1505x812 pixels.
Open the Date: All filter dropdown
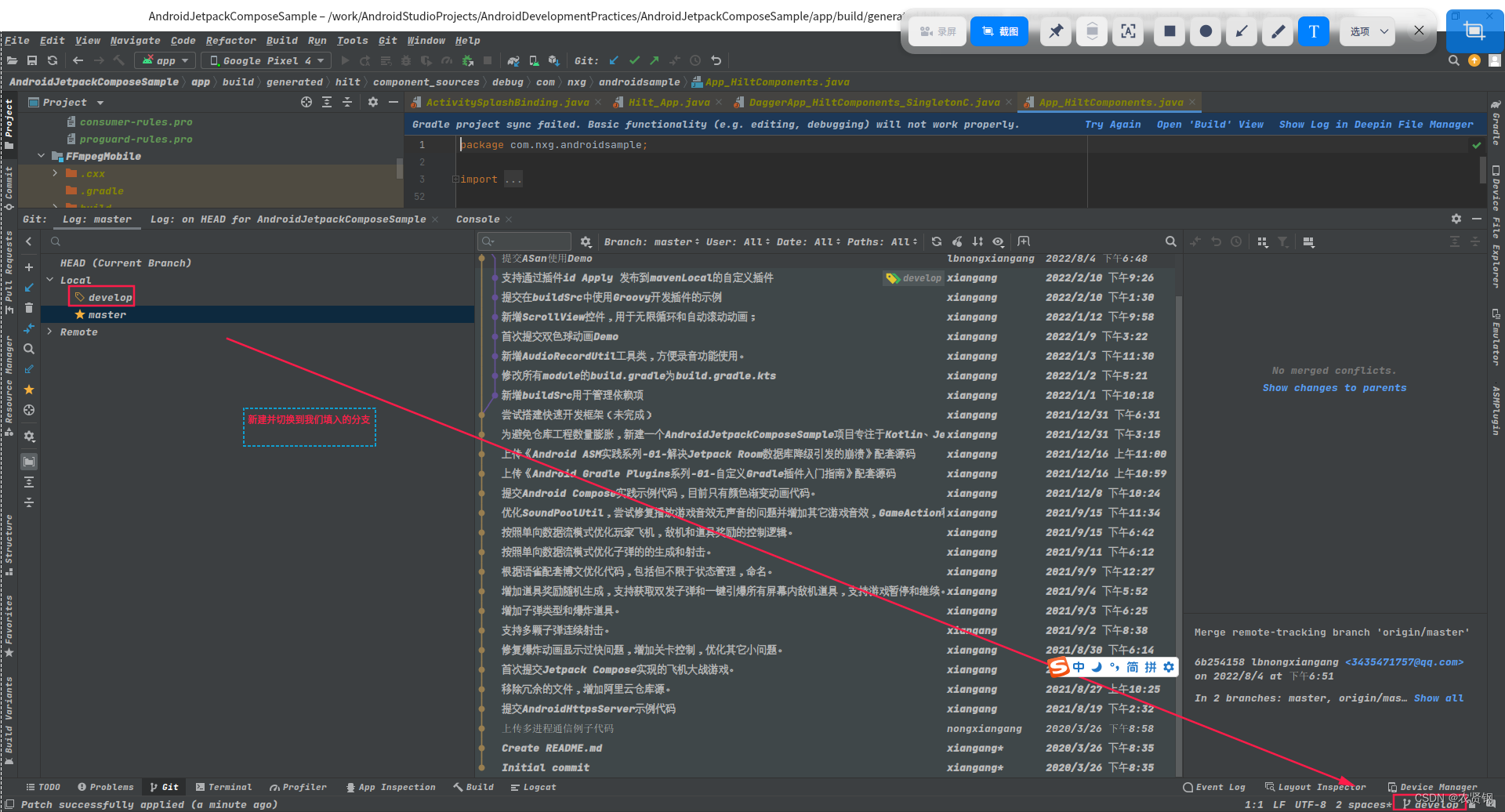click(x=808, y=241)
